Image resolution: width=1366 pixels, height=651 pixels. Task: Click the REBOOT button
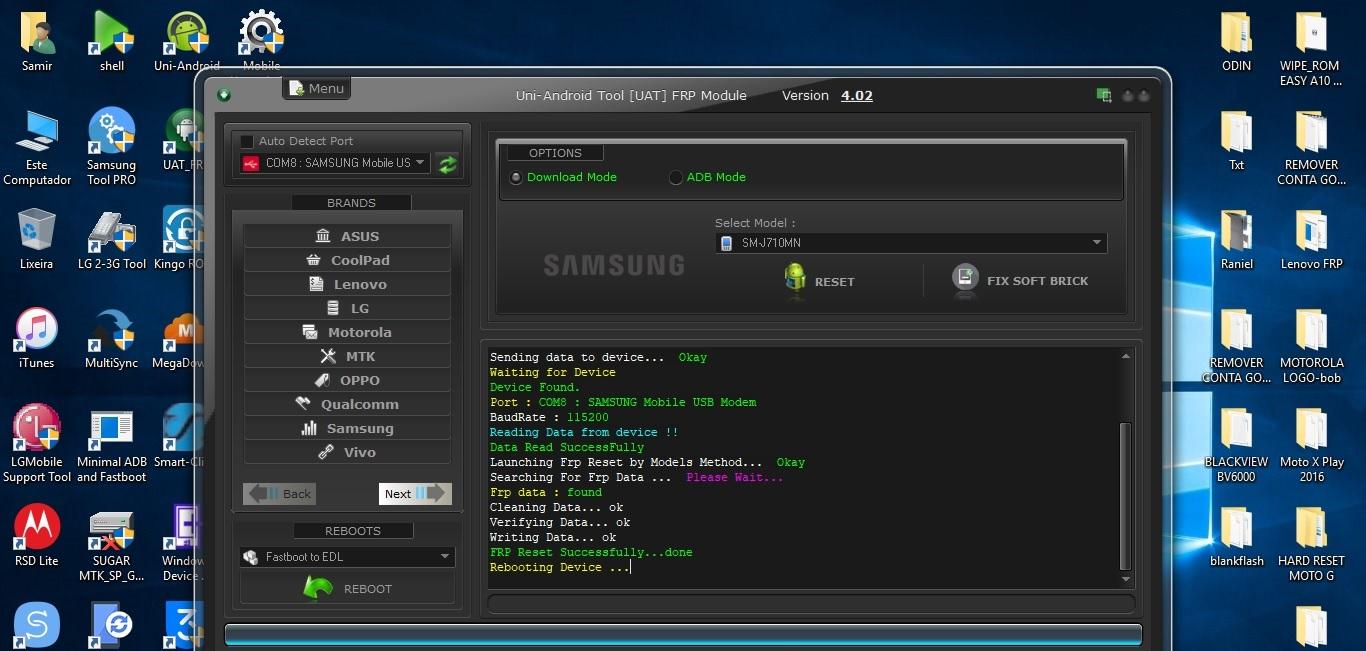coord(347,588)
